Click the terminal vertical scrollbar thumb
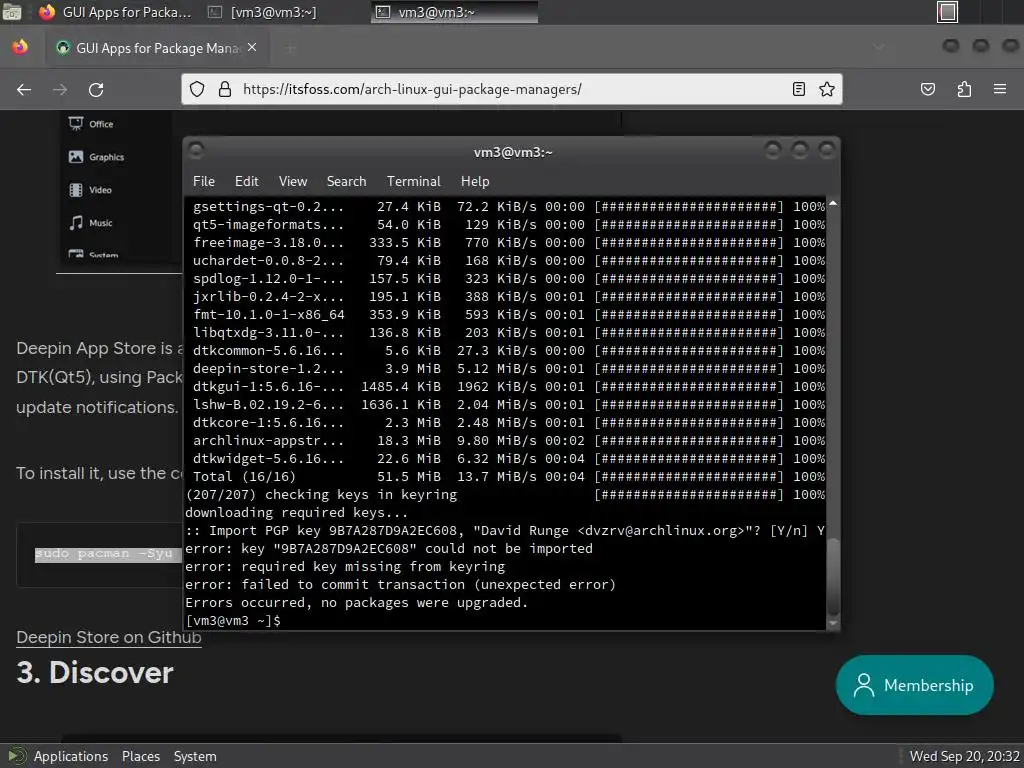Image resolution: width=1024 pixels, height=768 pixels. point(833,576)
